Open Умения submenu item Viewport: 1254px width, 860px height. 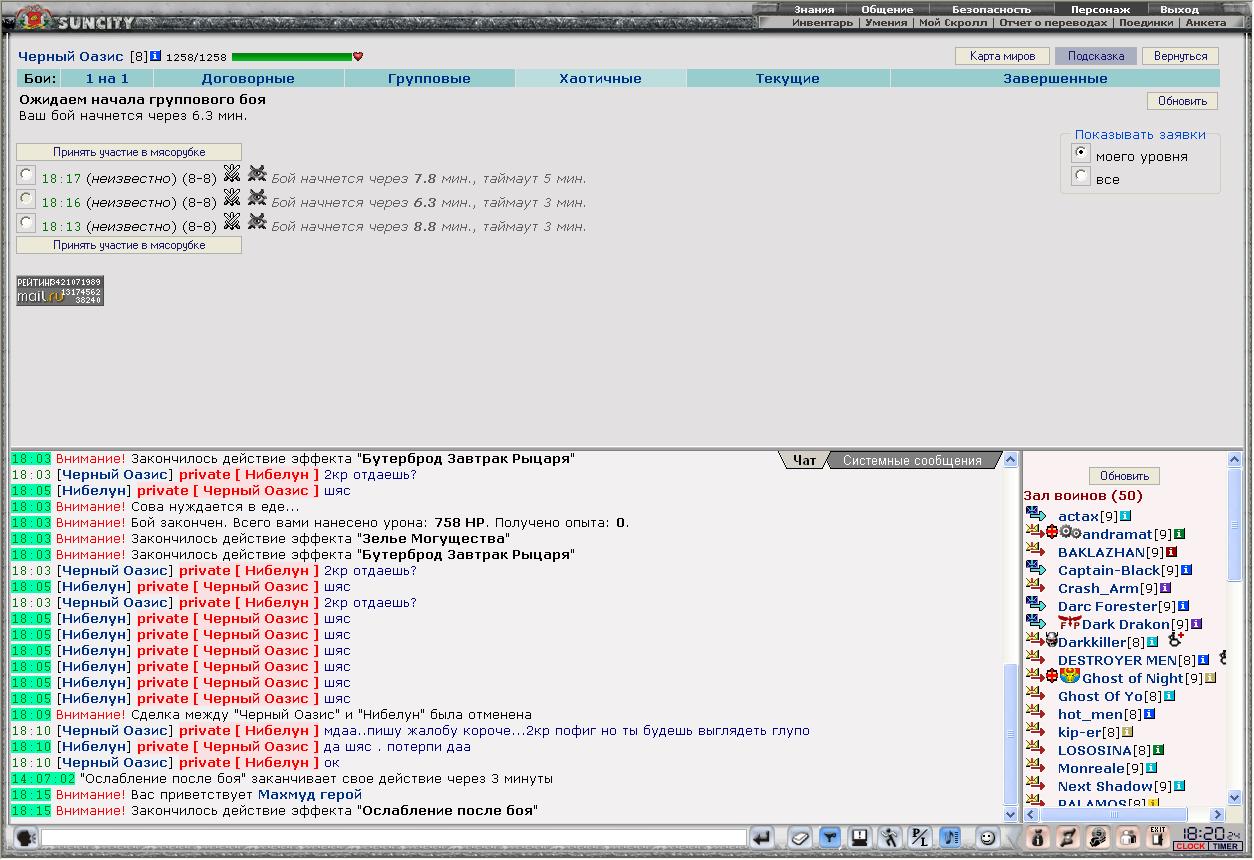pos(886,22)
